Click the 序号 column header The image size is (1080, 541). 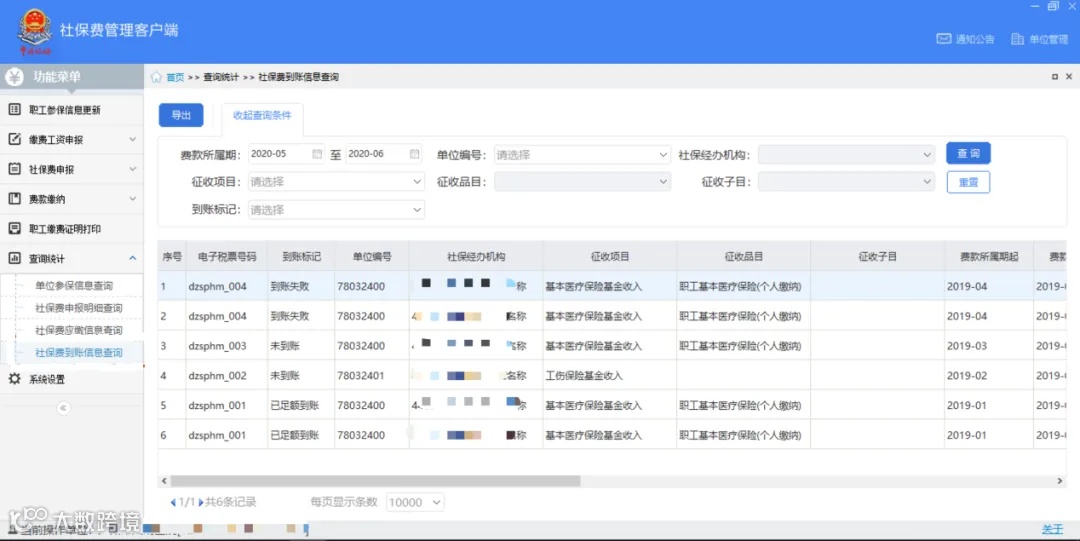click(172, 256)
